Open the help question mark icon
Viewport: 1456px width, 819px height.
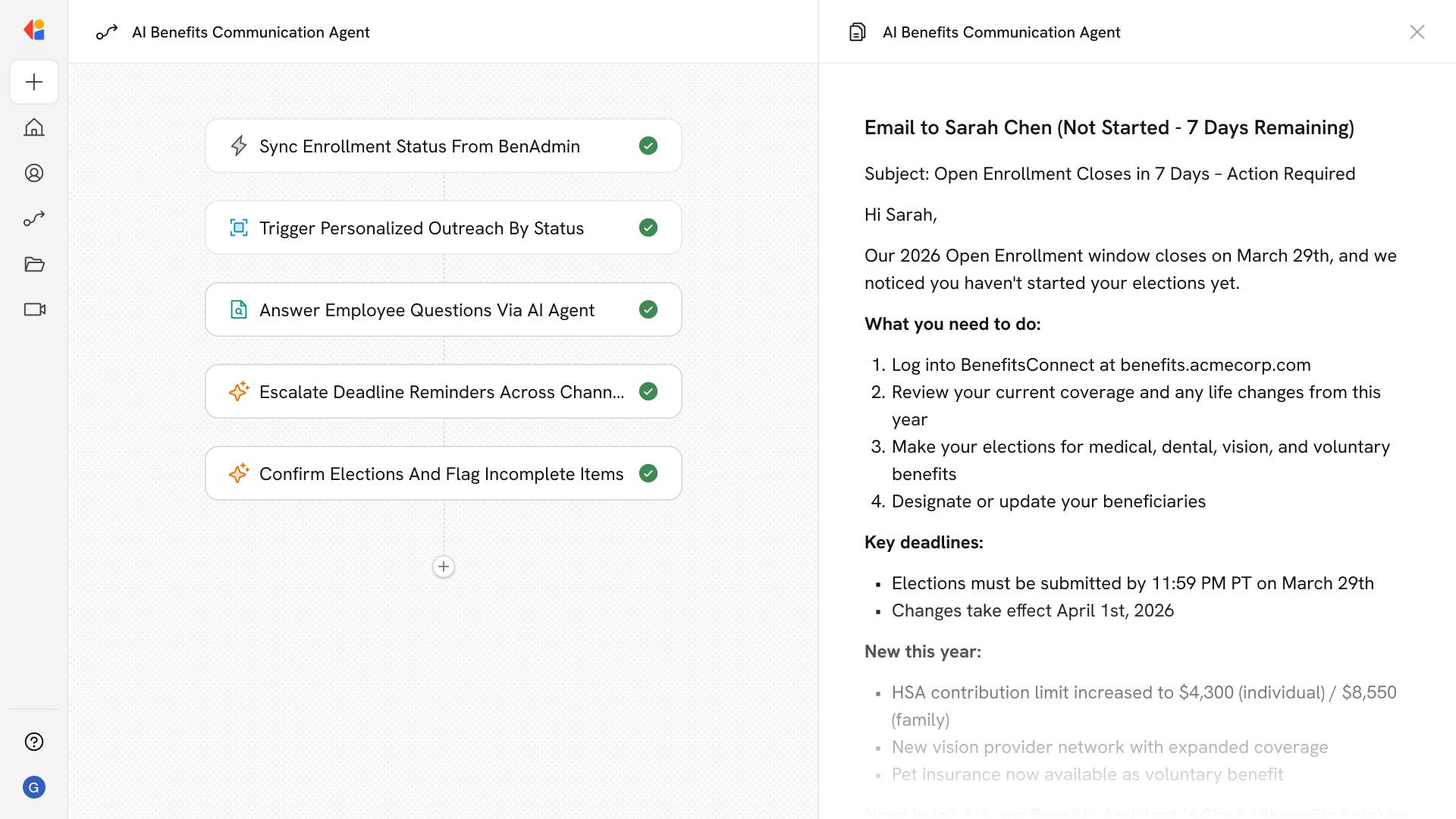(x=34, y=742)
